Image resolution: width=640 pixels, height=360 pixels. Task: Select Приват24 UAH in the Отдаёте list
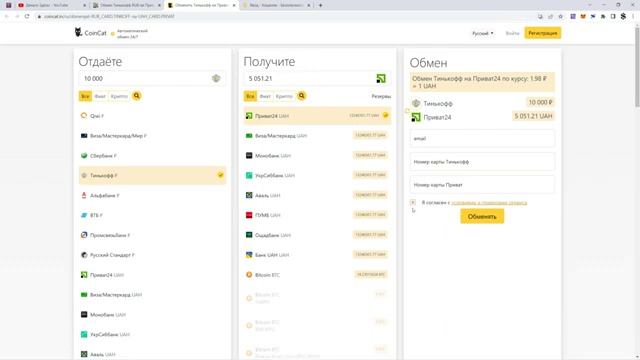click(x=152, y=275)
